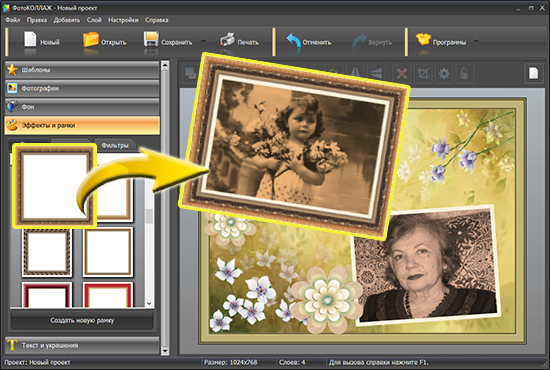
Task: Click the star icon beside Шаблоны
Action: (x=12, y=70)
